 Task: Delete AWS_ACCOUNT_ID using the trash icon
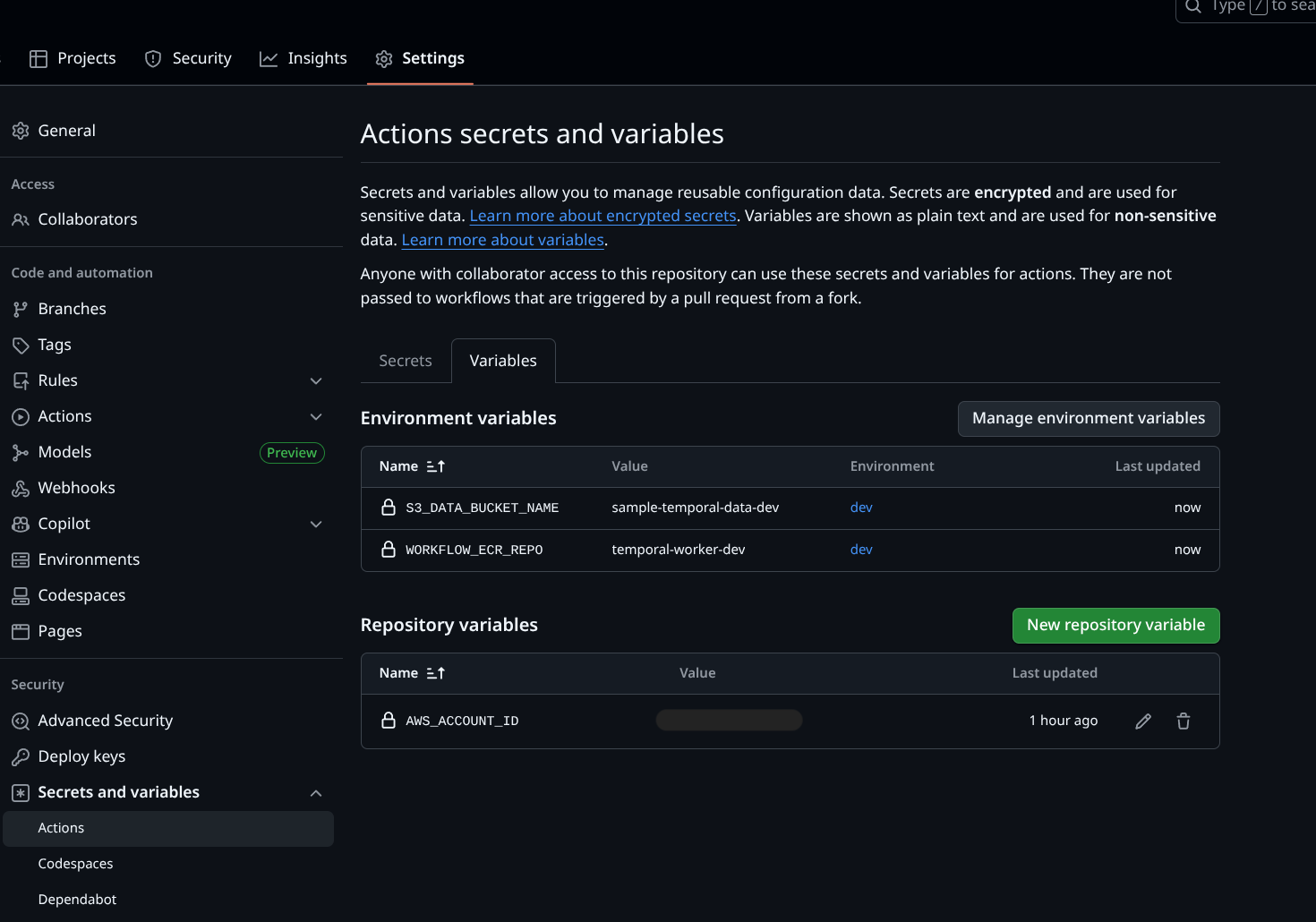[x=1183, y=720]
